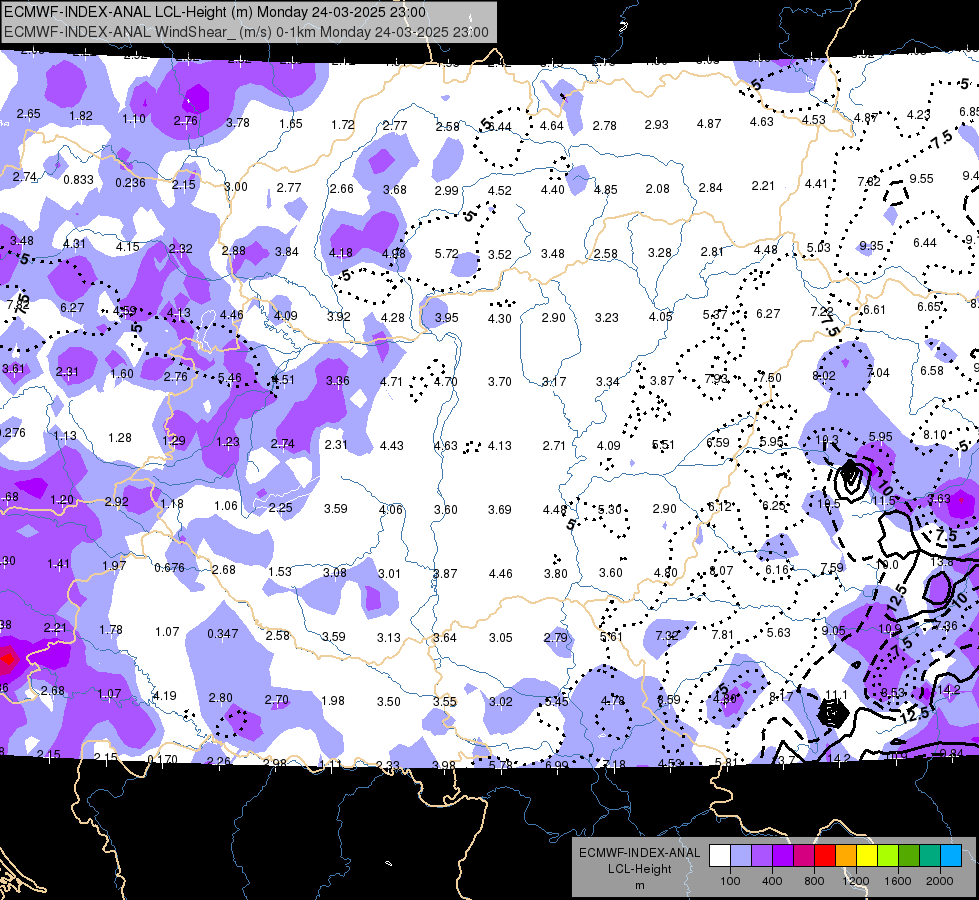This screenshot has height=900, width=979.
Task: Click the wind shear value '9.05'
Action: 834,631
